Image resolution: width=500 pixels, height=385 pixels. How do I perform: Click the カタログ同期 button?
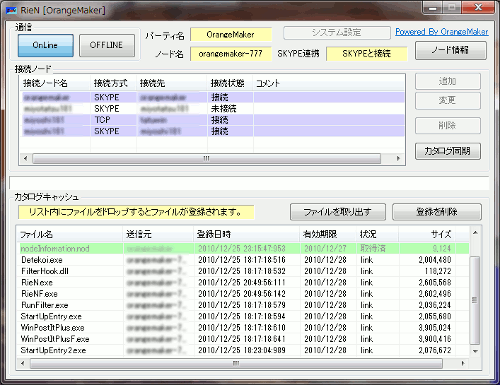pyautogui.click(x=448, y=151)
